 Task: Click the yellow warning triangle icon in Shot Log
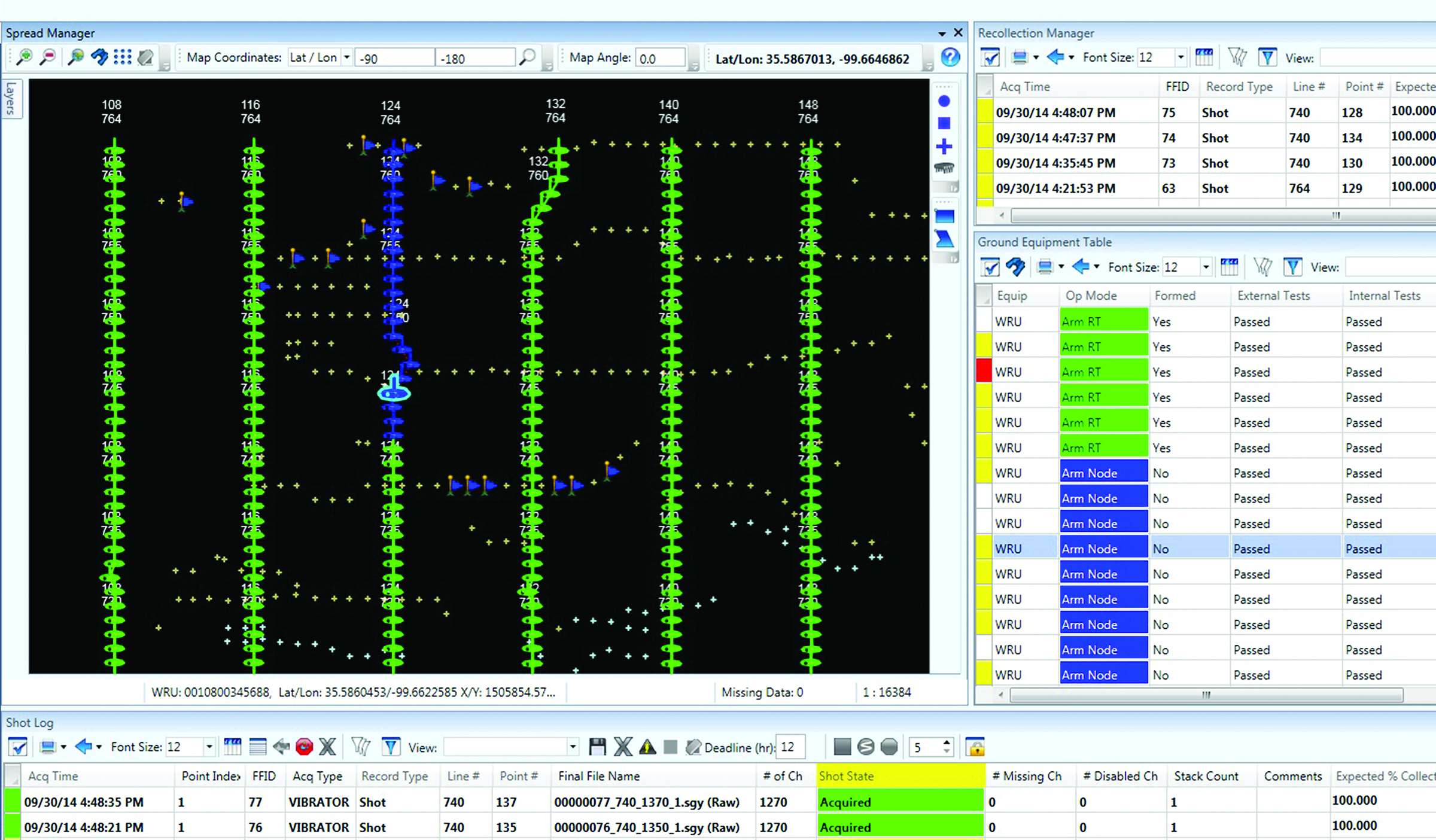pyautogui.click(x=647, y=747)
